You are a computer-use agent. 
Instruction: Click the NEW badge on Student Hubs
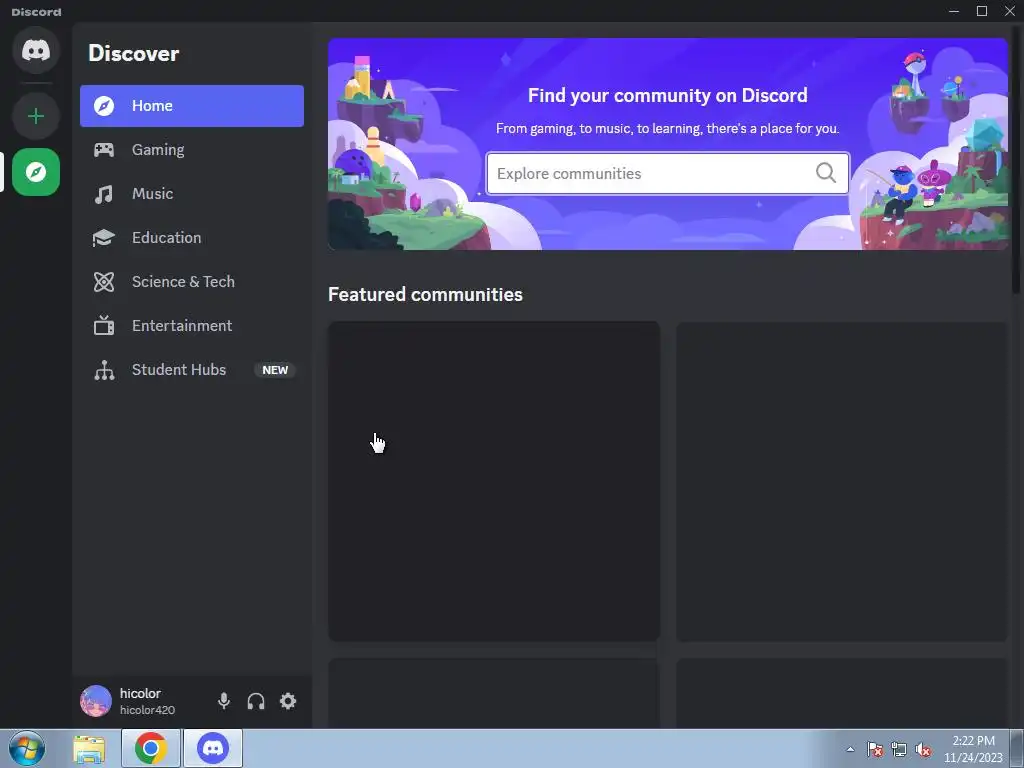tap(275, 370)
